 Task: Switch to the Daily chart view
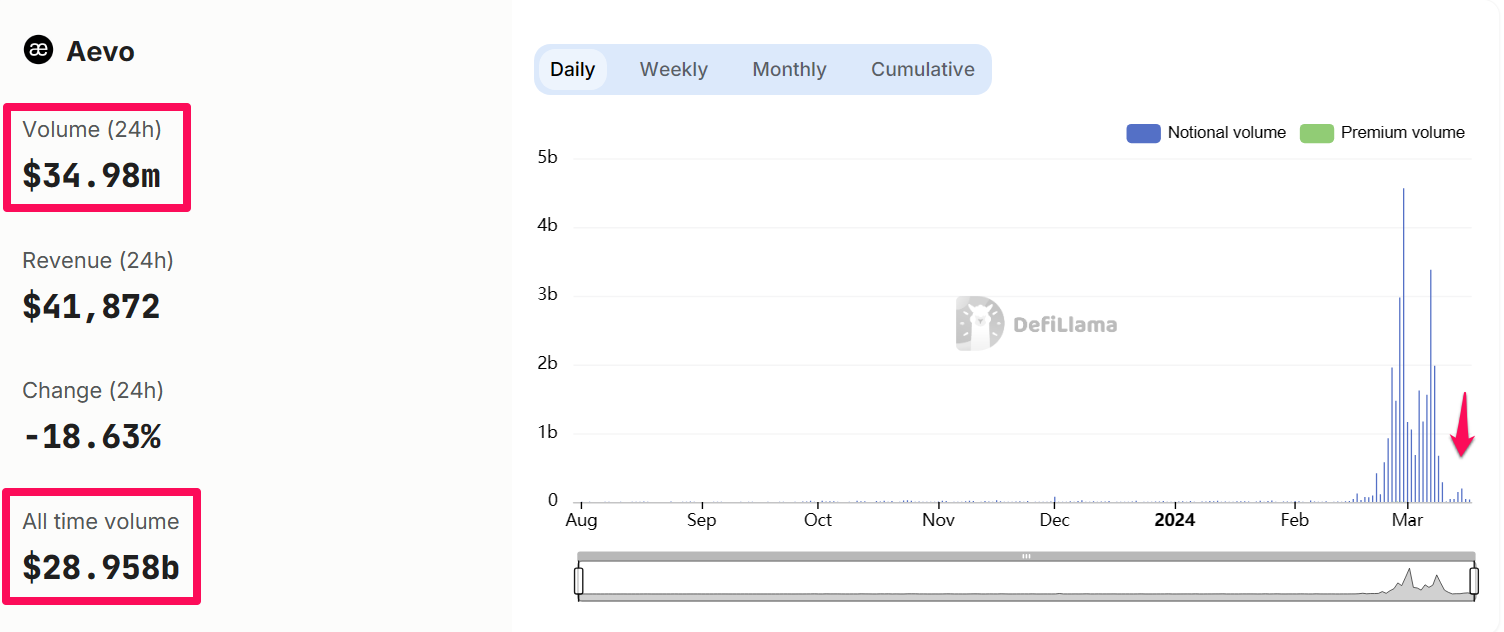572,70
